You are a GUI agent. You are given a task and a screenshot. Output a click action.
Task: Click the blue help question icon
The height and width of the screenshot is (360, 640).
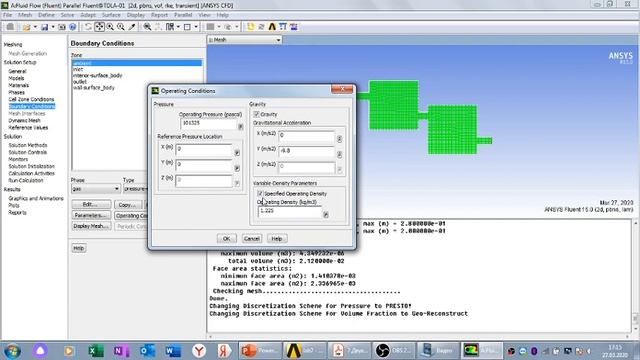pyautogui.click(x=73, y=27)
